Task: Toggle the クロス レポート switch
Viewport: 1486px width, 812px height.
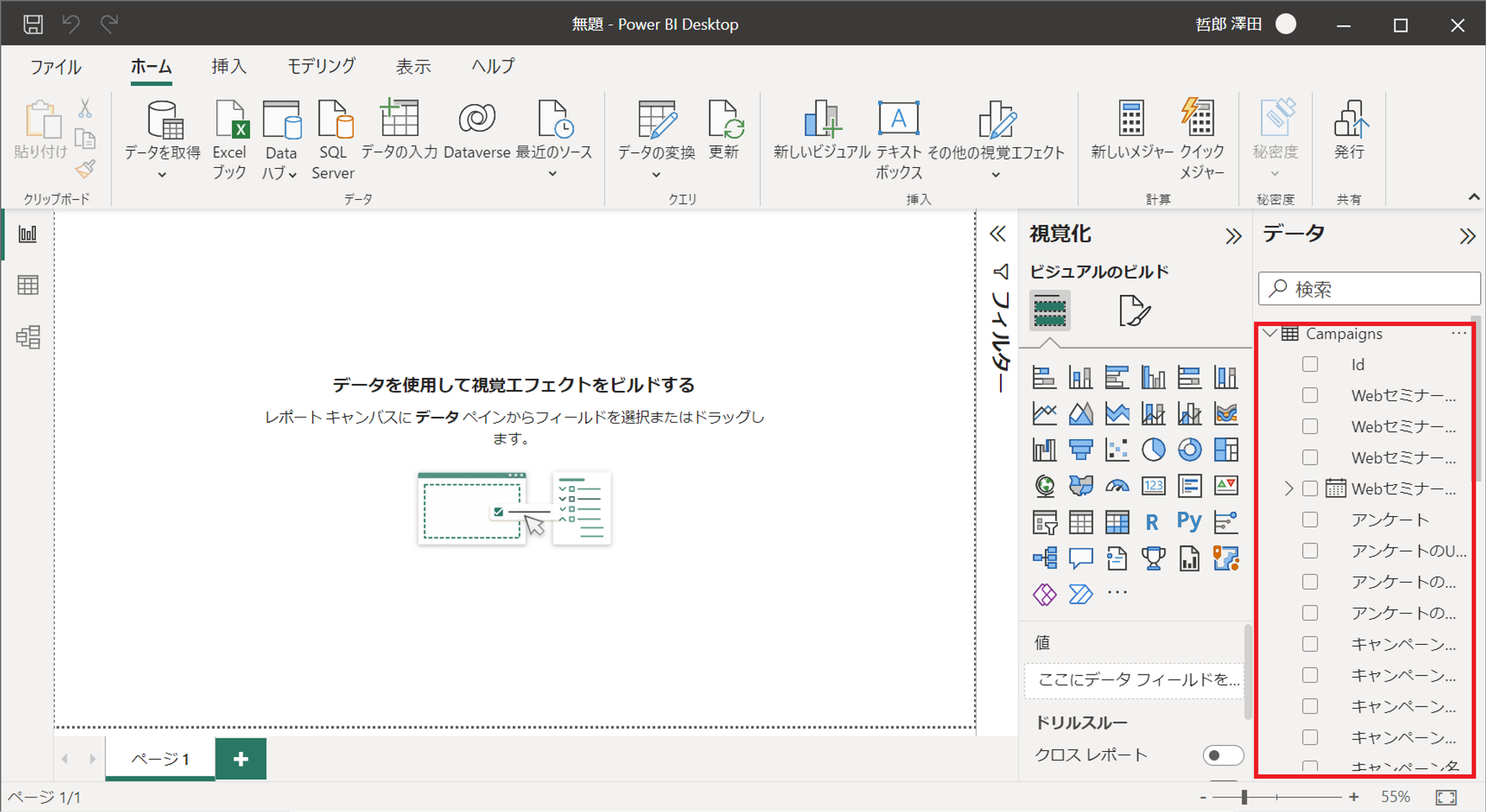Action: pyautogui.click(x=1222, y=756)
